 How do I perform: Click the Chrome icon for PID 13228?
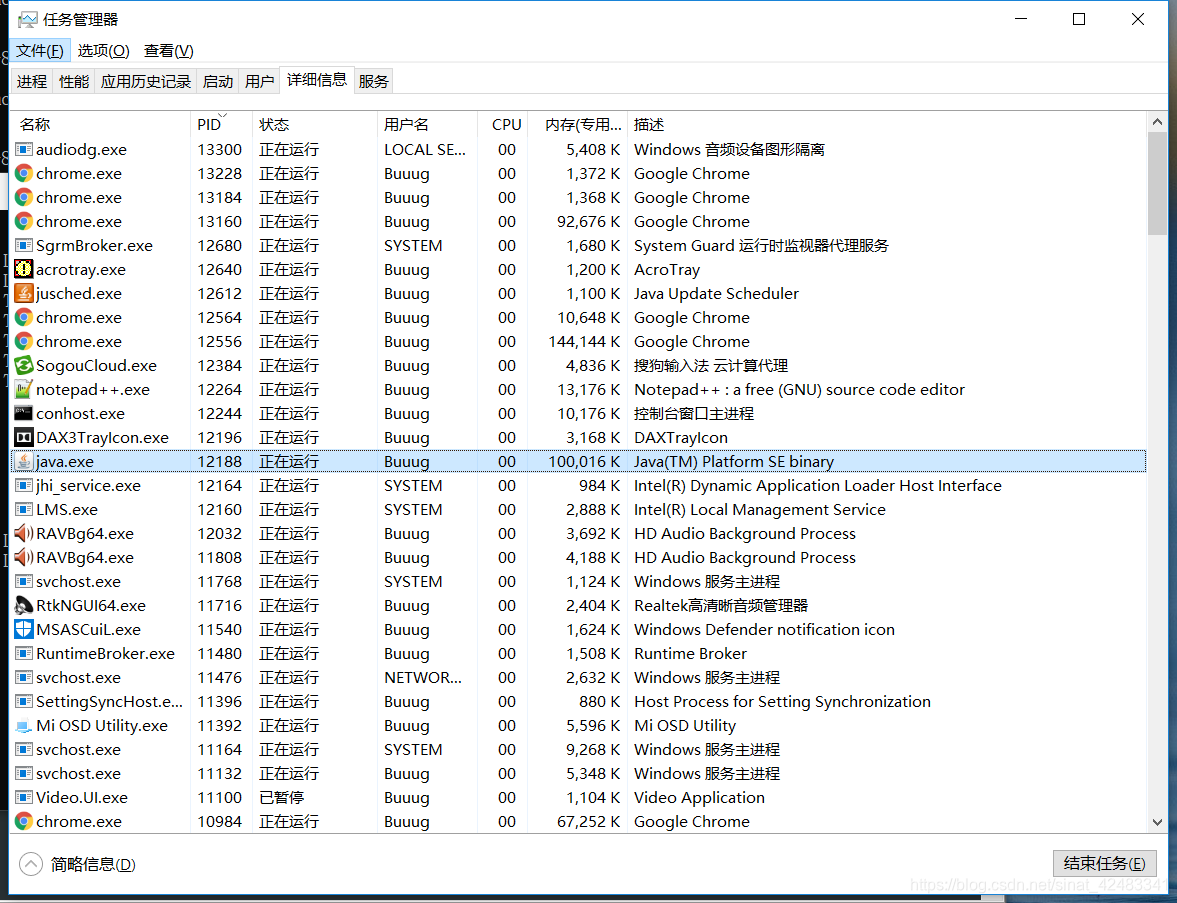pyautogui.click(x=24, y=173)
